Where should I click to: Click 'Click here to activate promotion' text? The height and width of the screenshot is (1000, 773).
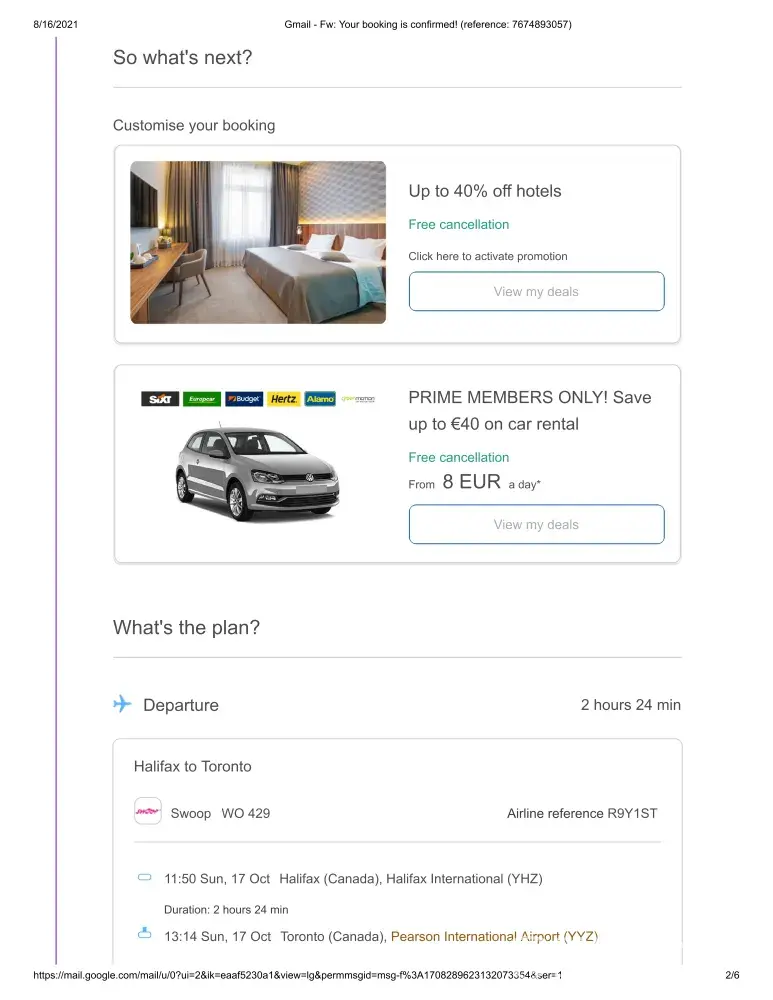tap(487, 256)
